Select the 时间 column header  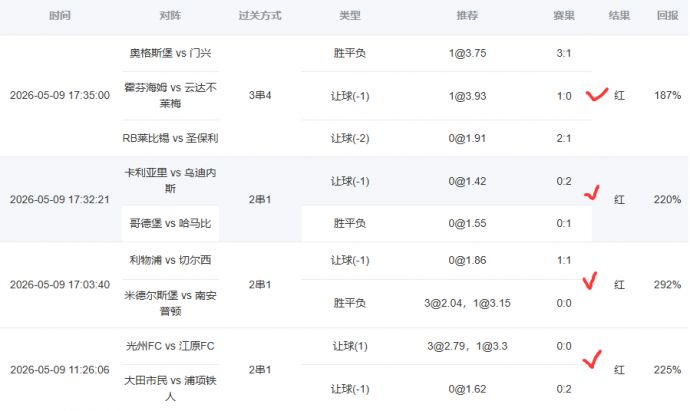point(60,16)
